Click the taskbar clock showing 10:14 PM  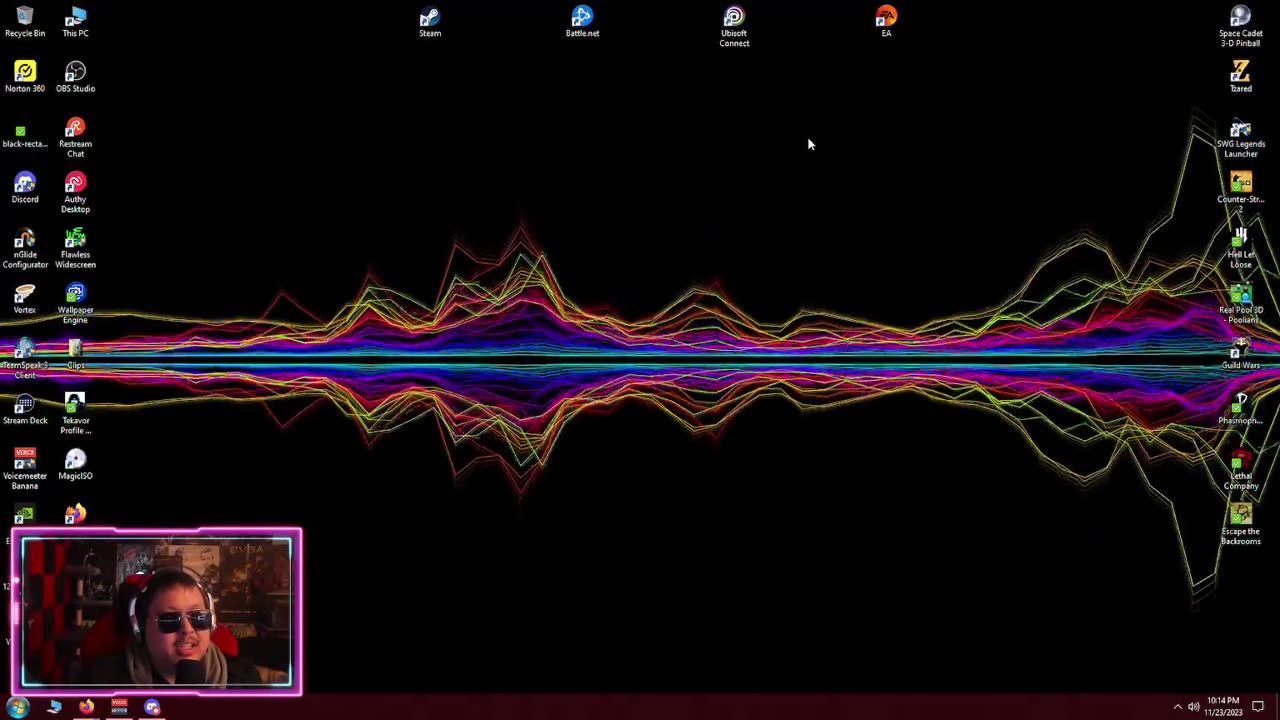pos(1223,706)
